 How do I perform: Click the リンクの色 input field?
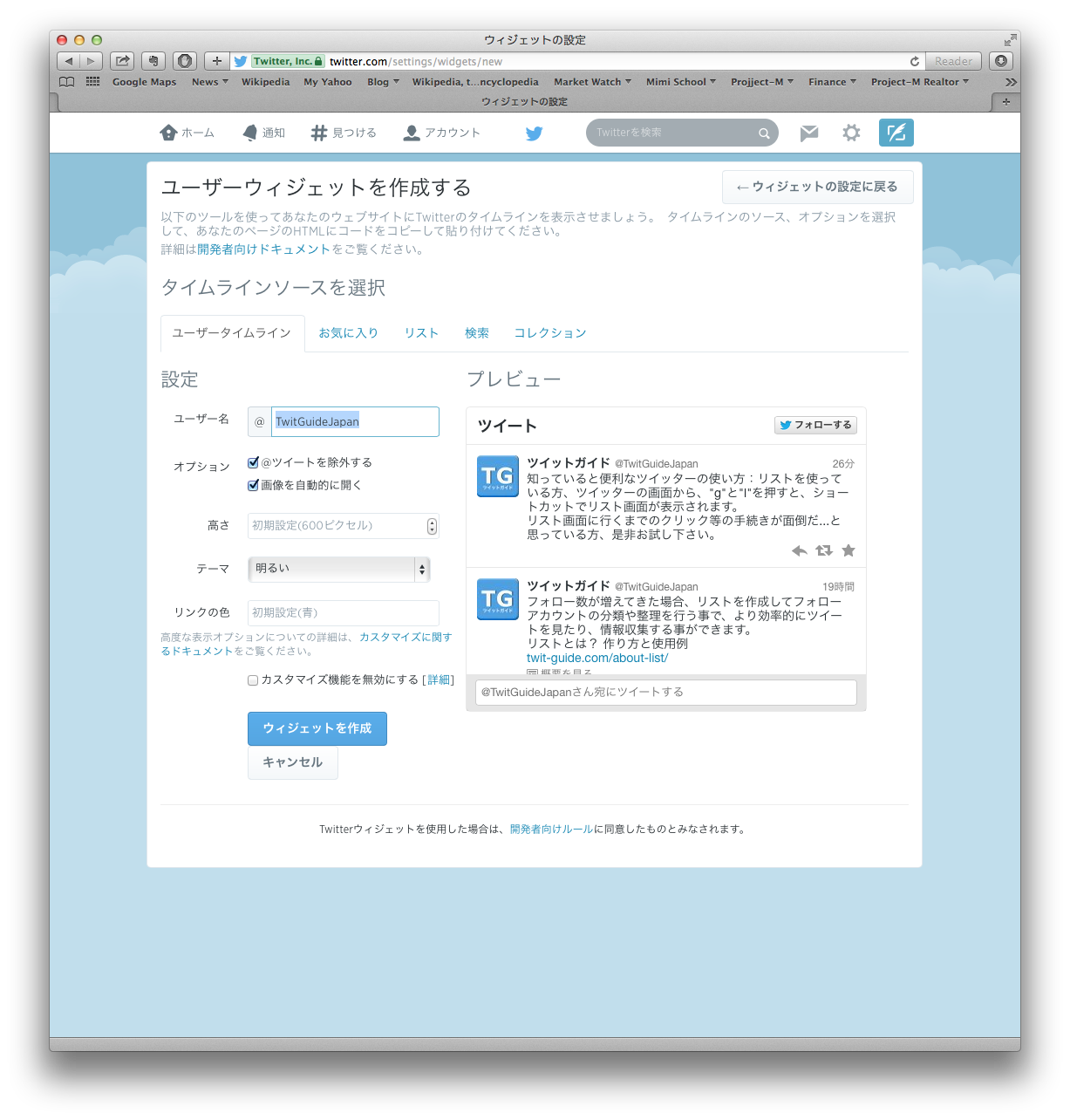pyautogui.click(x=344, y=612)
